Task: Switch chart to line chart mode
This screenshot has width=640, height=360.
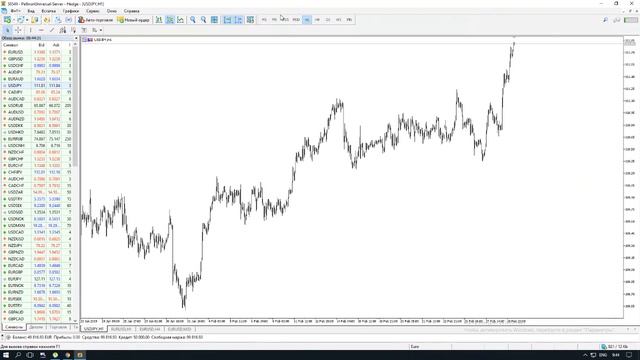Action: coord(180,20)
